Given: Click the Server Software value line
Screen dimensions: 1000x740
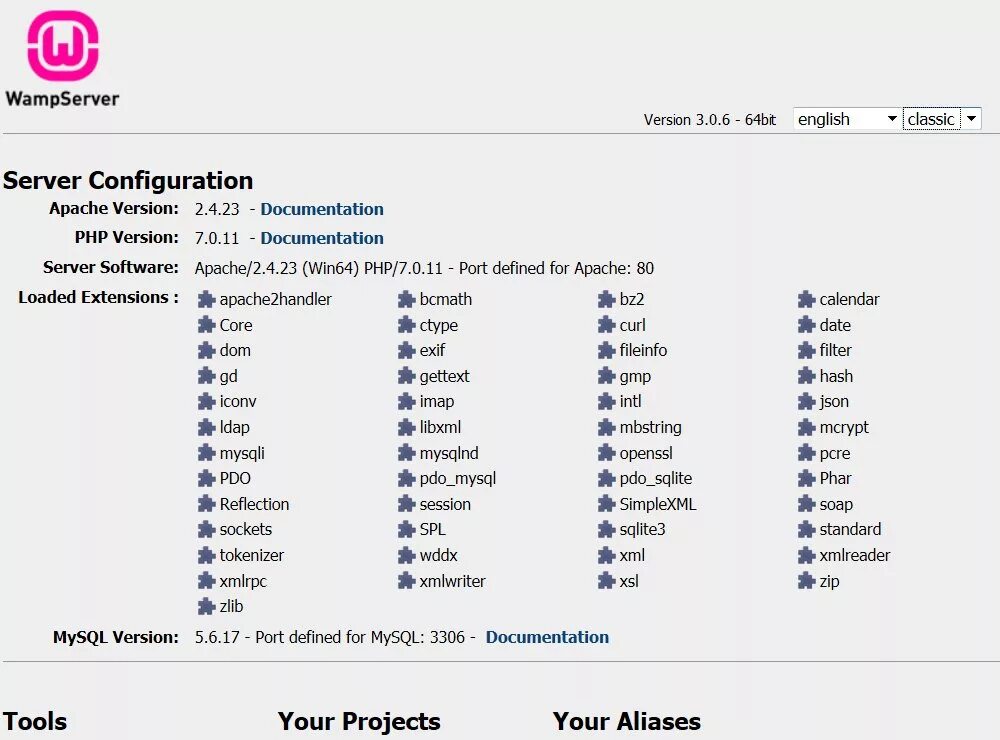Looking at the screenshot, I should coord(424,268).
